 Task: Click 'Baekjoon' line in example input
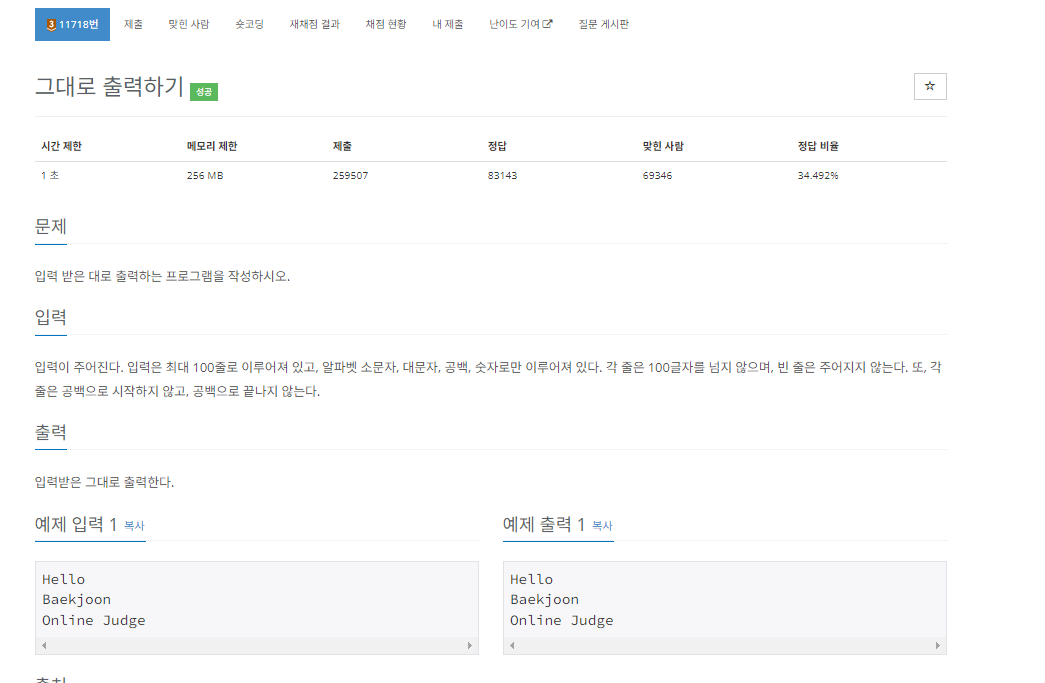pos(77,600)
